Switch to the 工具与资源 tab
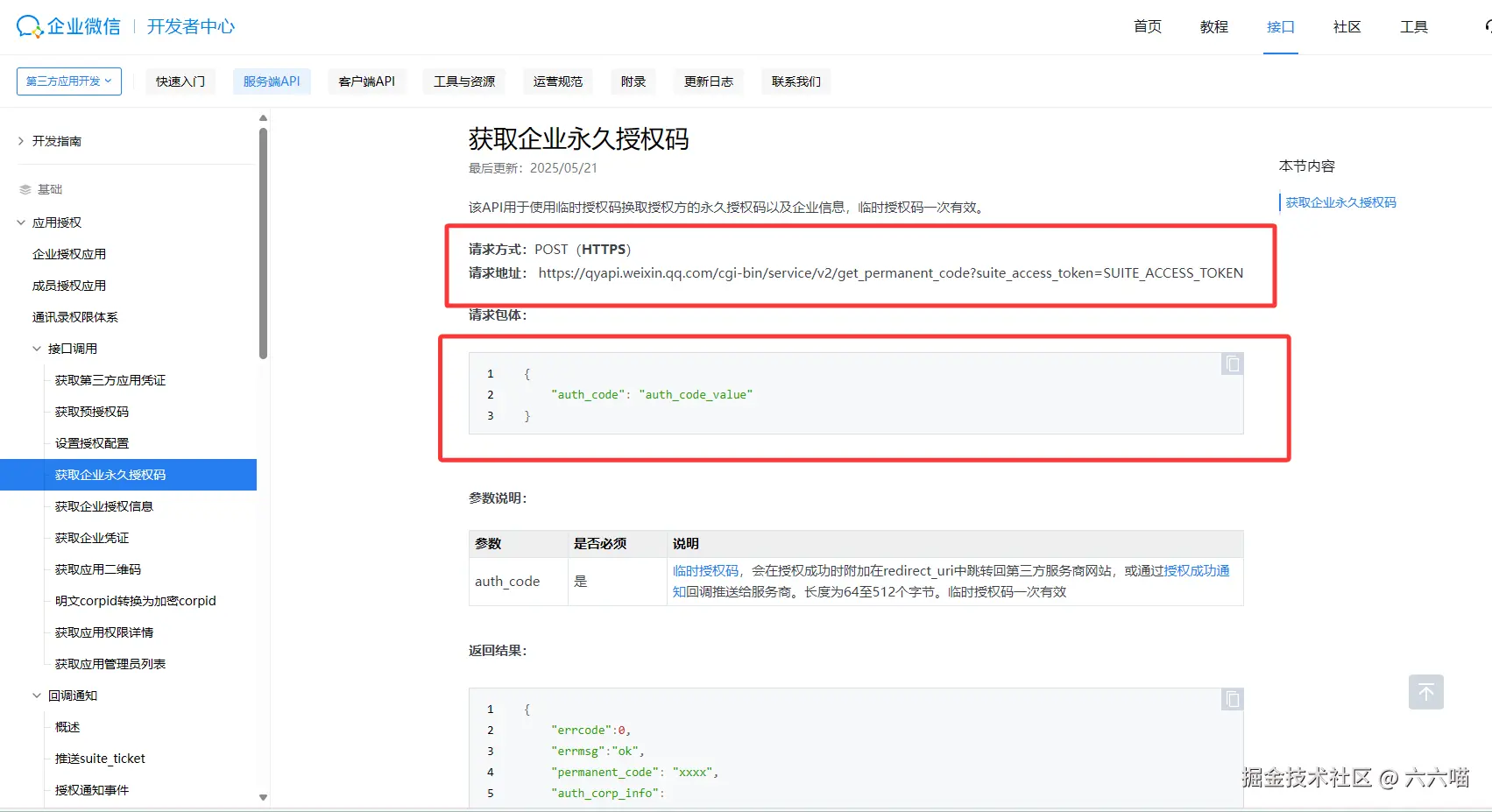 [x=464, y=81]
